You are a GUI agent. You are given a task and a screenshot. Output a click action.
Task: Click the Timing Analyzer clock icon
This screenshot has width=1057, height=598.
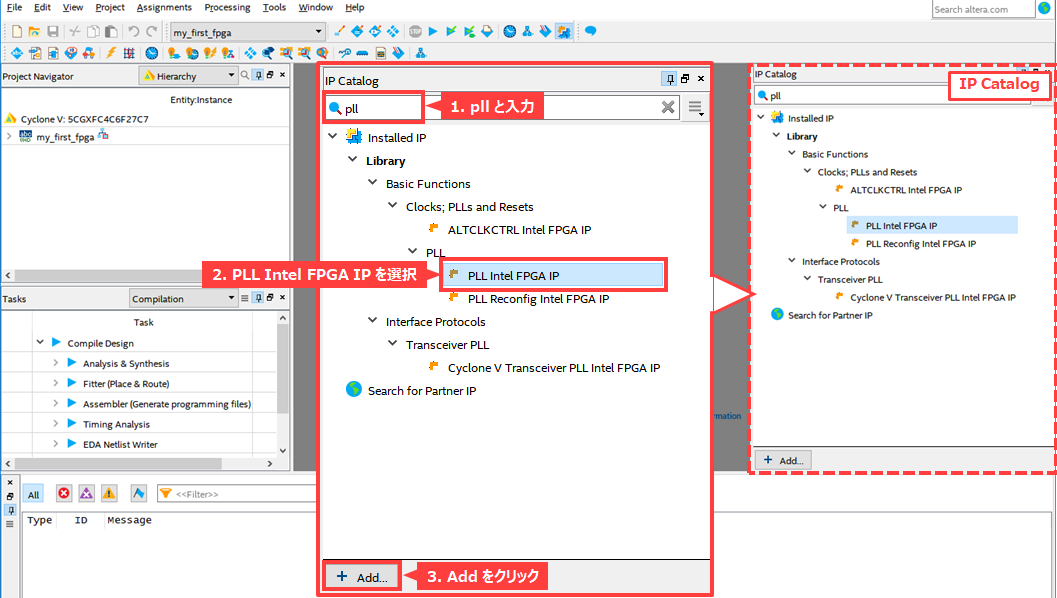(510, 32)
